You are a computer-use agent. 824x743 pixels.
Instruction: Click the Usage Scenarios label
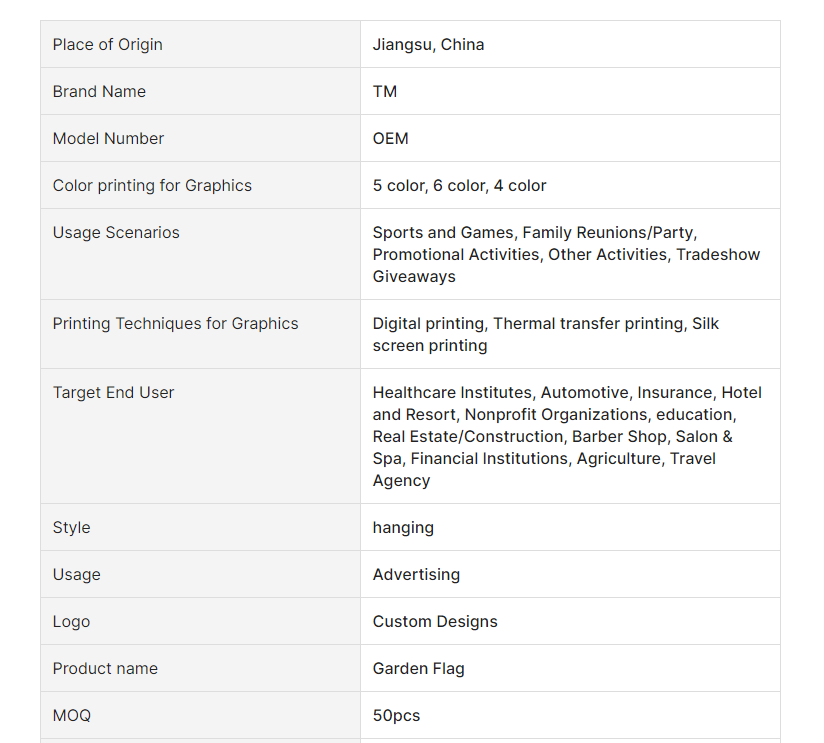116,232
